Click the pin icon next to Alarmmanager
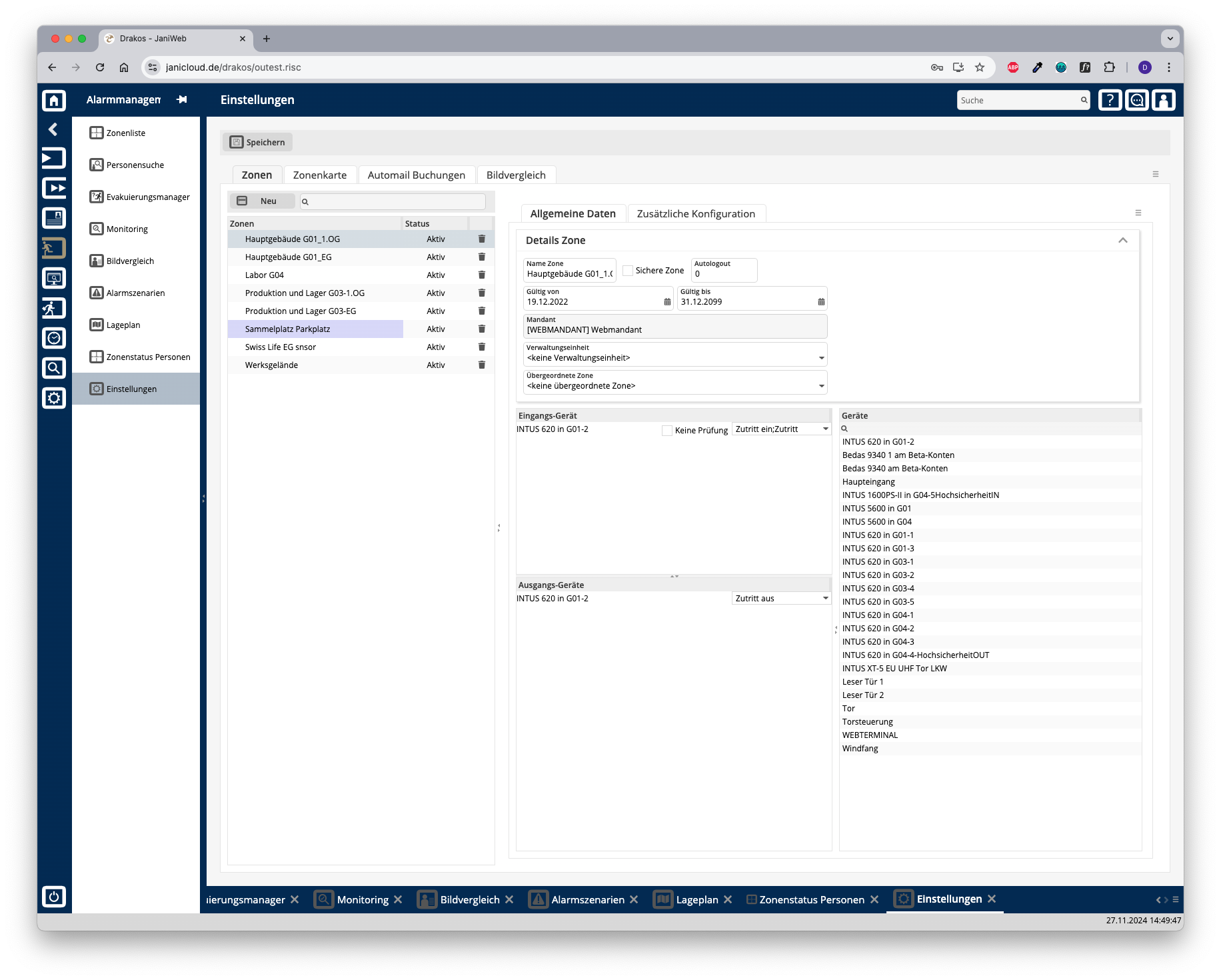Viewport: 1221px width, 980px height. (x=181, y=99)
